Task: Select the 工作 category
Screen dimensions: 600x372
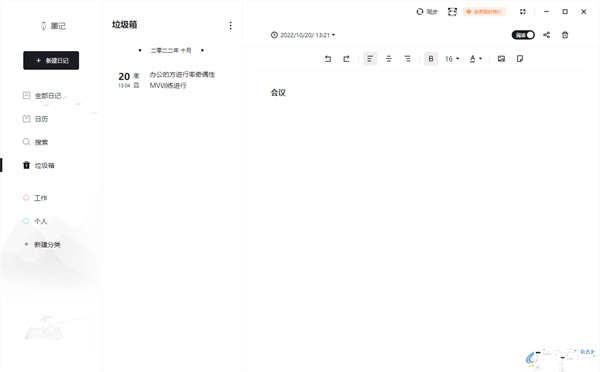Action: tap(35, 198)
